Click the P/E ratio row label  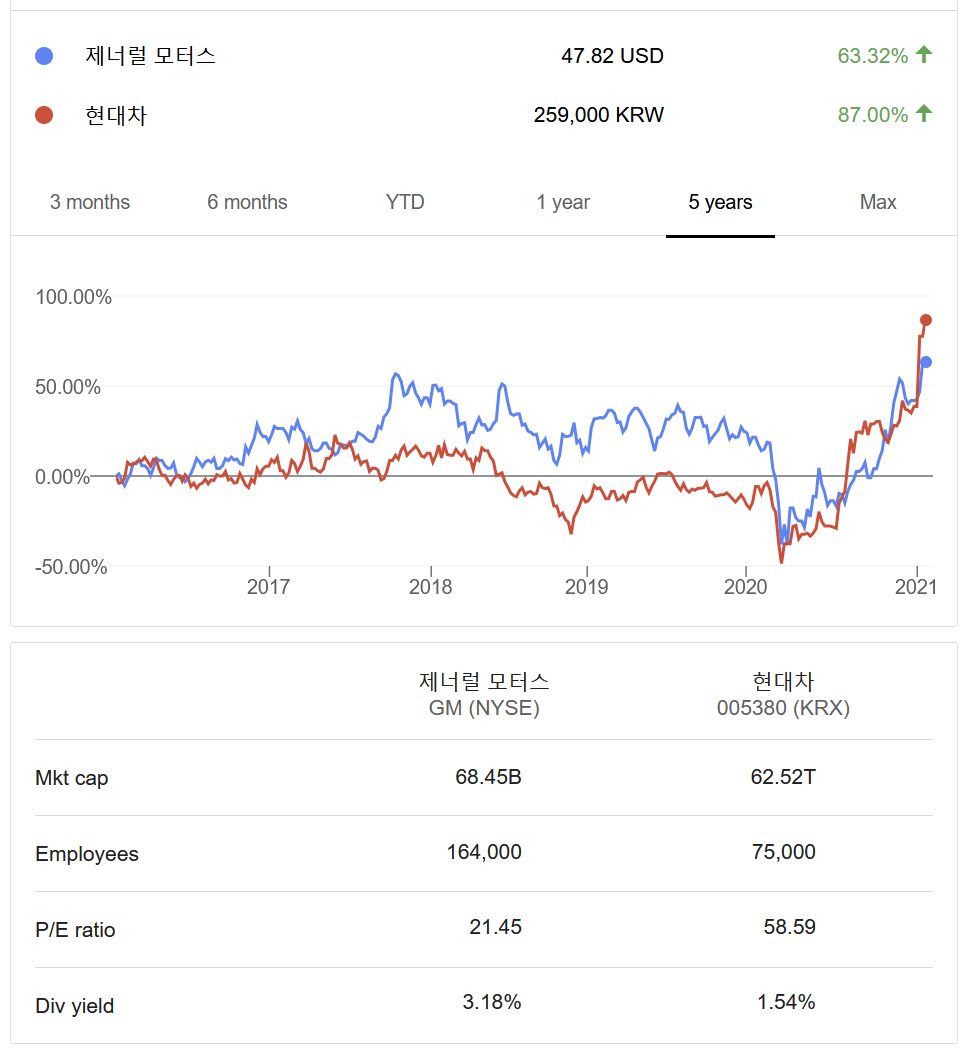tap(75, 930)
